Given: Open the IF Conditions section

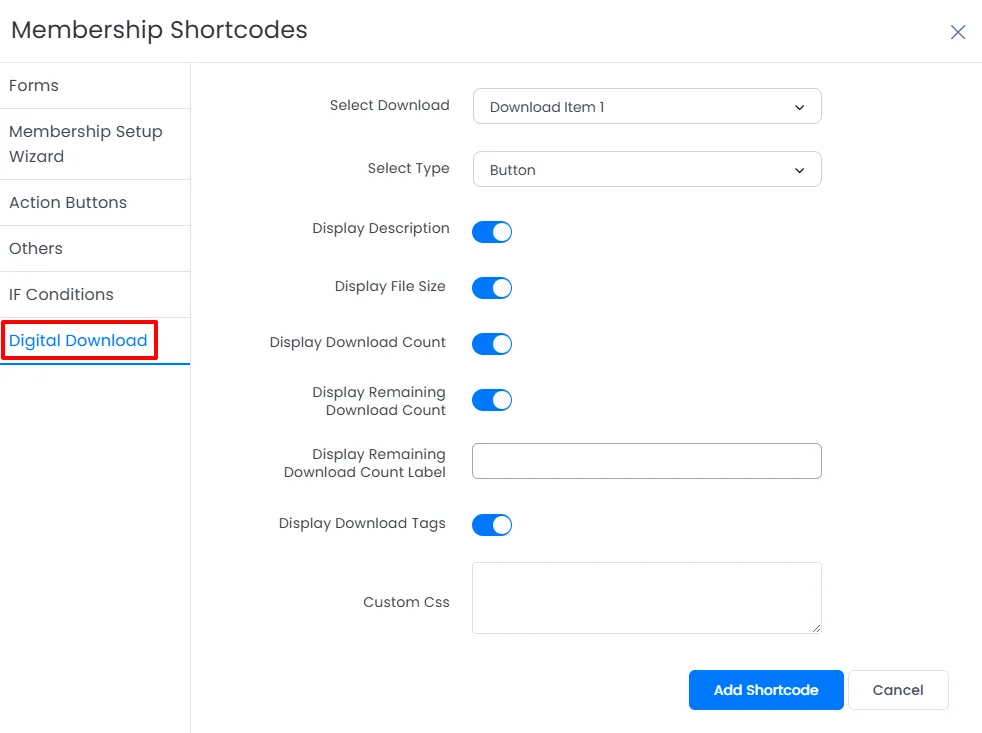Looking at the screenshot, I should tap(62, 294).
